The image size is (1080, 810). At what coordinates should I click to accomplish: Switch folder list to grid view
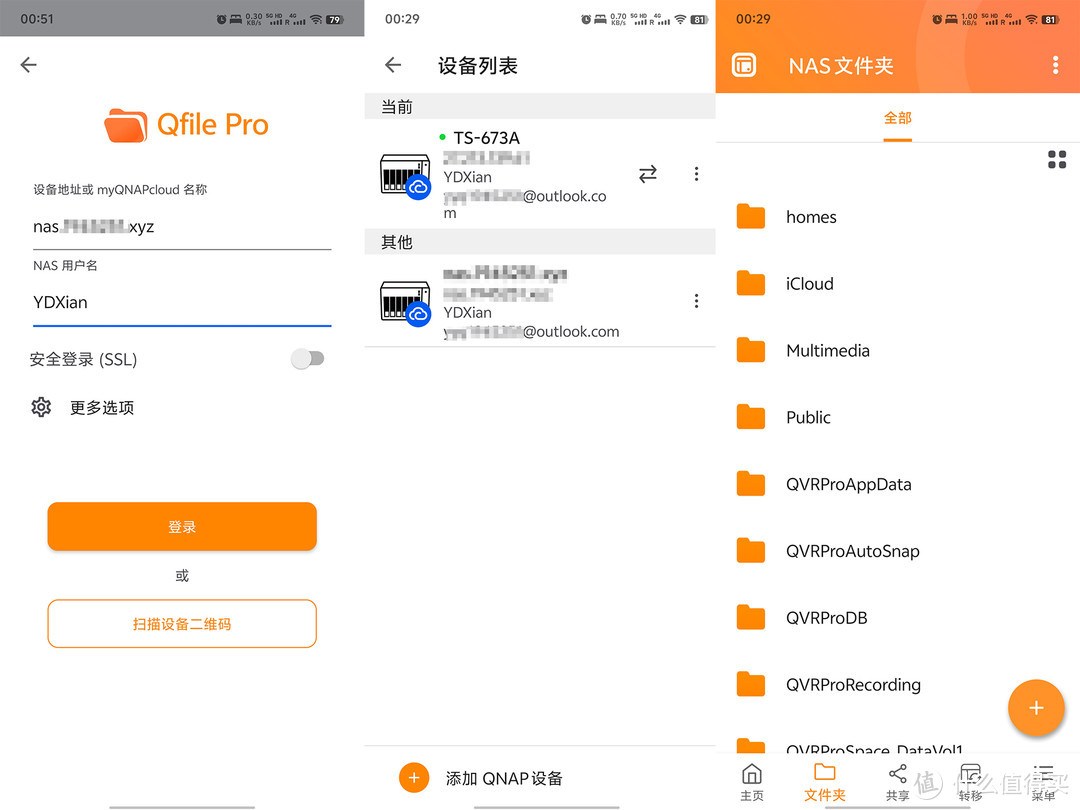1056,160
